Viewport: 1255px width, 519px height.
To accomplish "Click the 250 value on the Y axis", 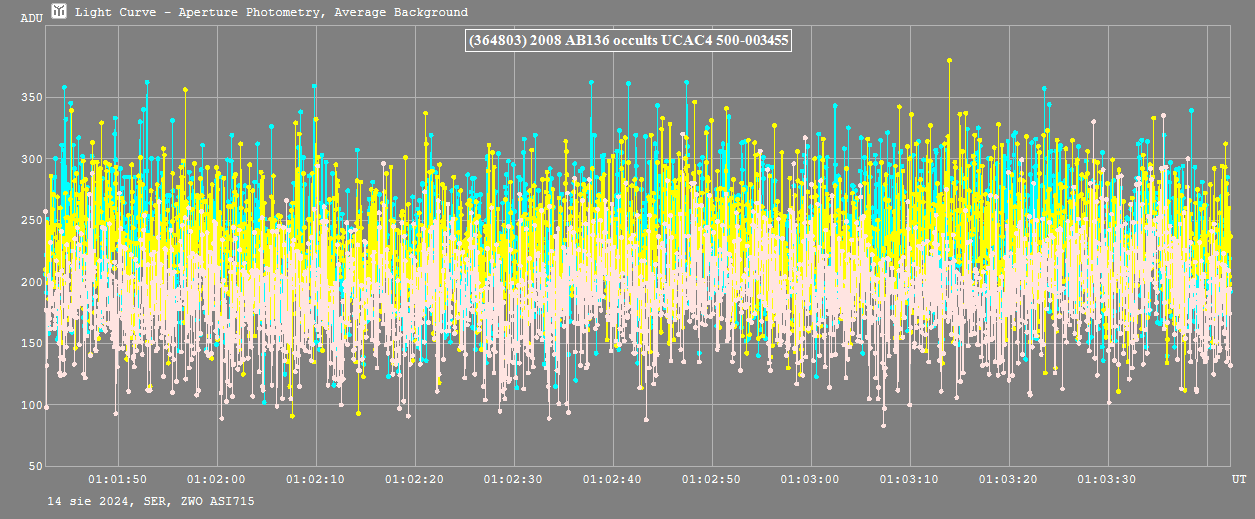I will click(x=31, y=220).
